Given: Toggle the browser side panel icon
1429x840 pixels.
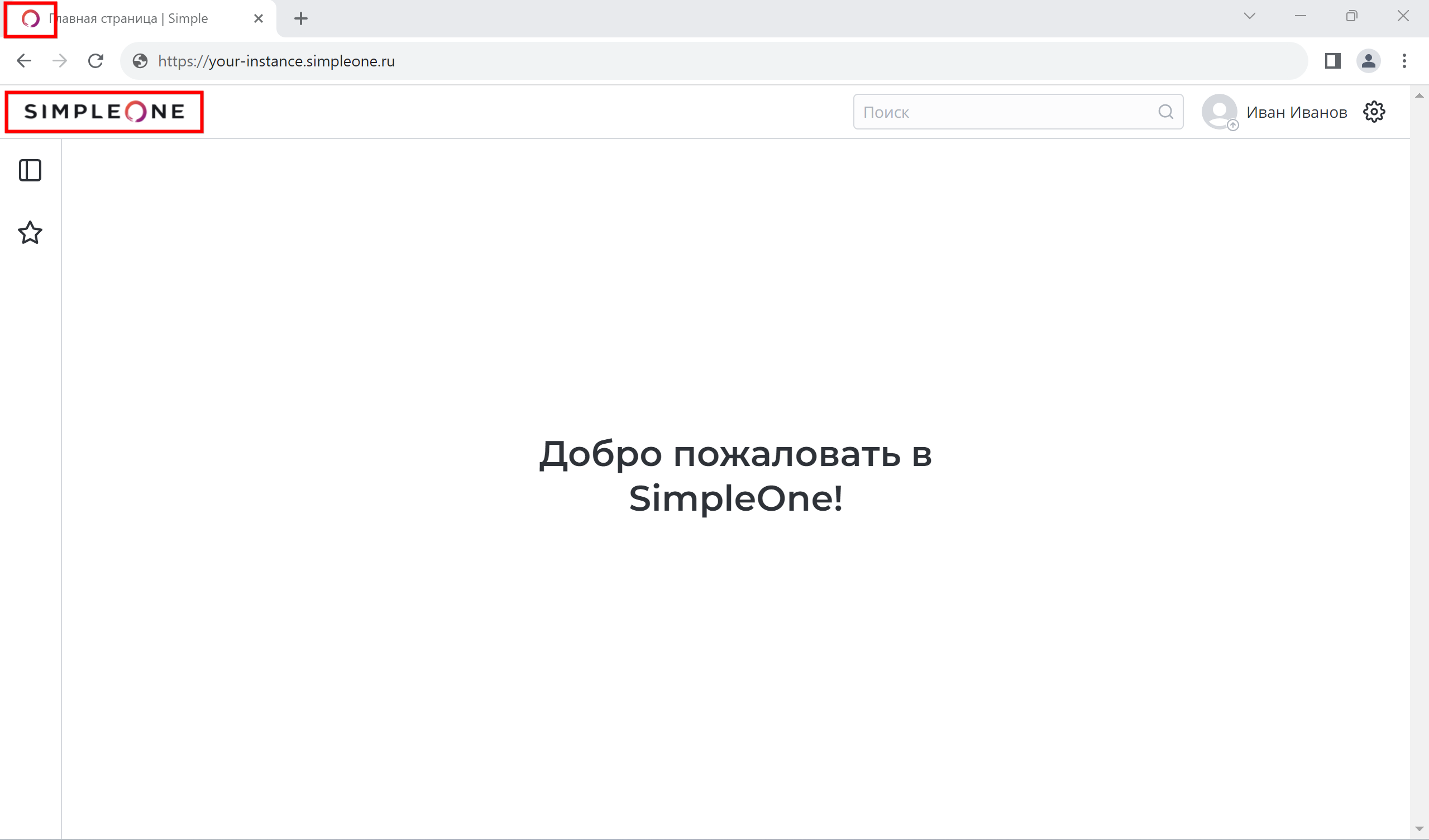Looking at the screenshot, I should (x=1332, y=61).
